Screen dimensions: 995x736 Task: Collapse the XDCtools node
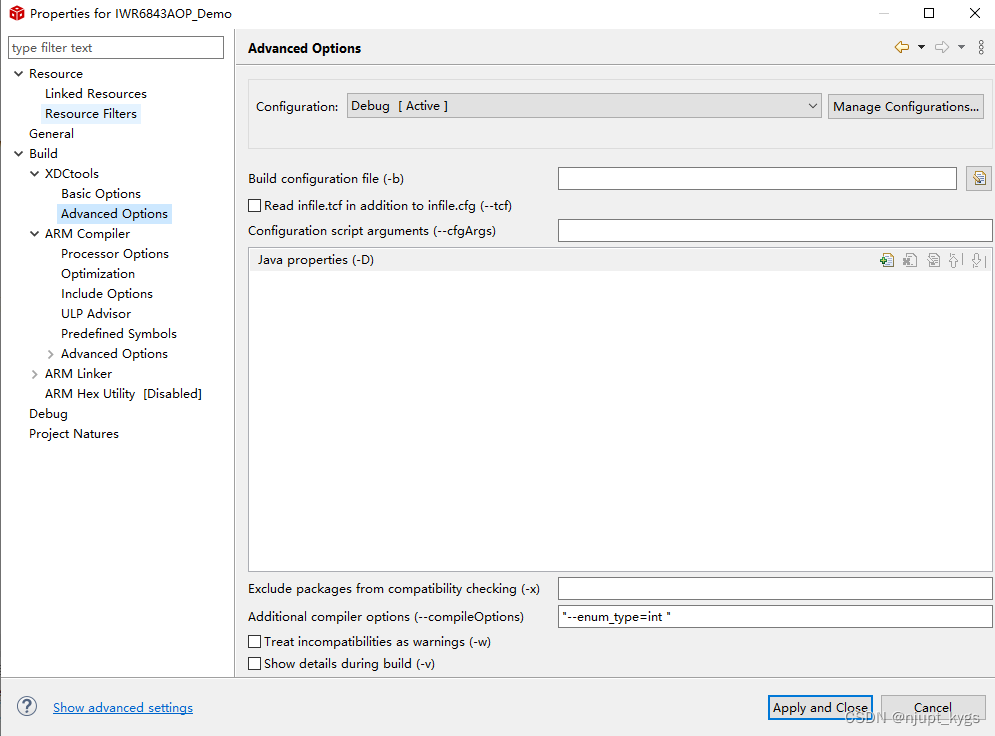tap(34, 174)
